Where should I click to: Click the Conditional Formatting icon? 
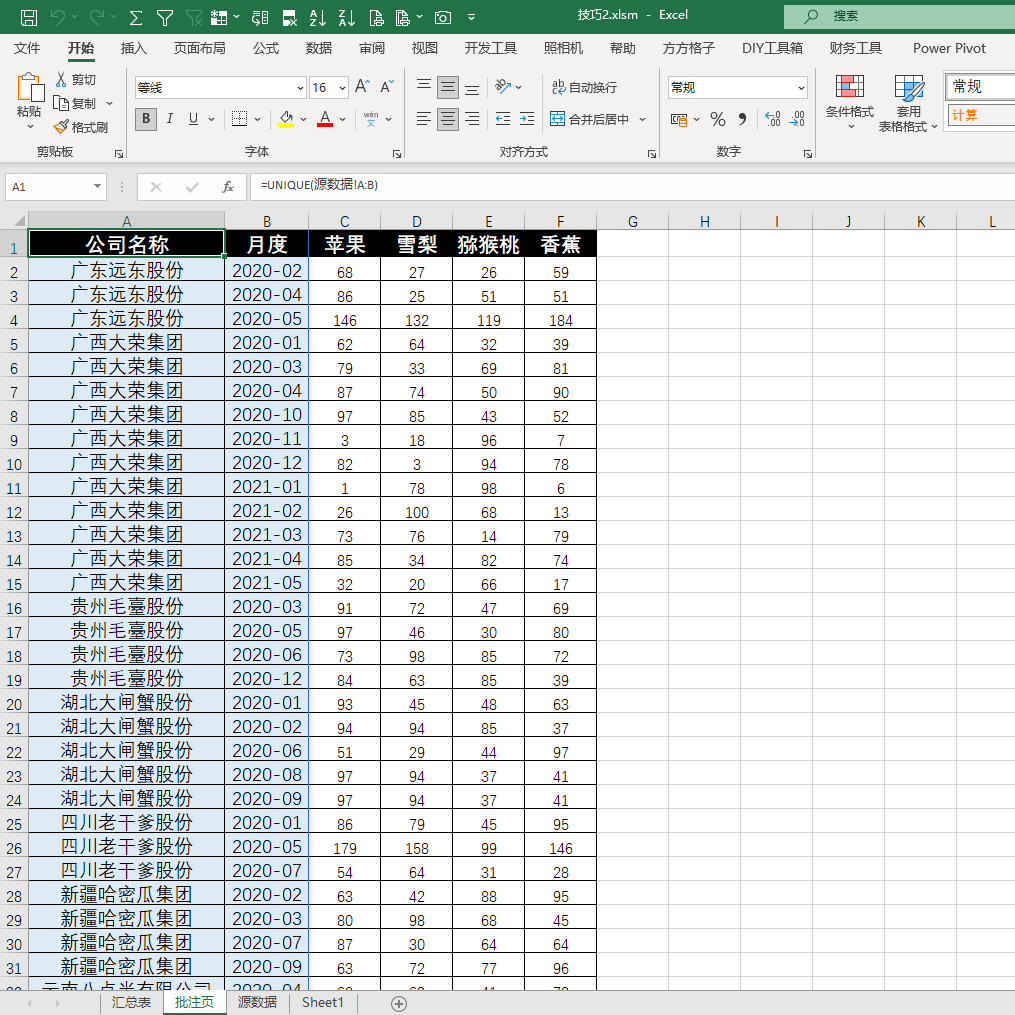(x=849, y=86)
